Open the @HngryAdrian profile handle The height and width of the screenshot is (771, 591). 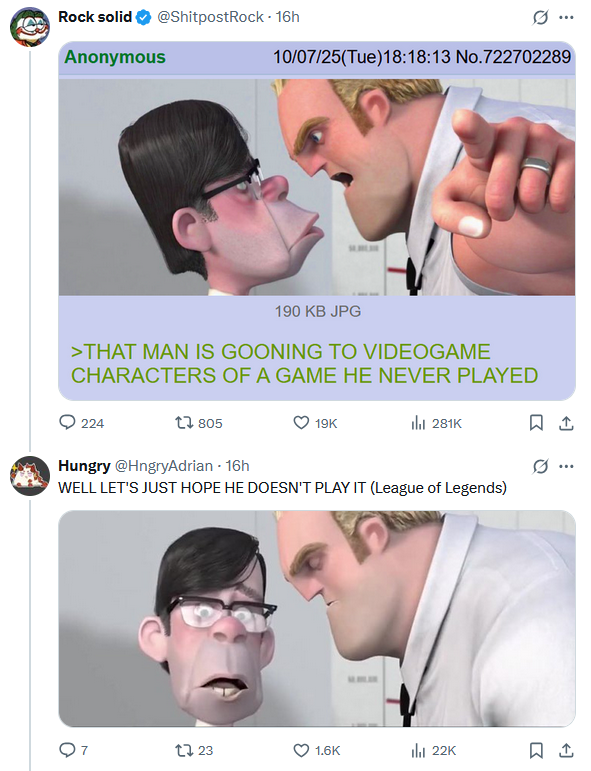click(x=164, y=465)
